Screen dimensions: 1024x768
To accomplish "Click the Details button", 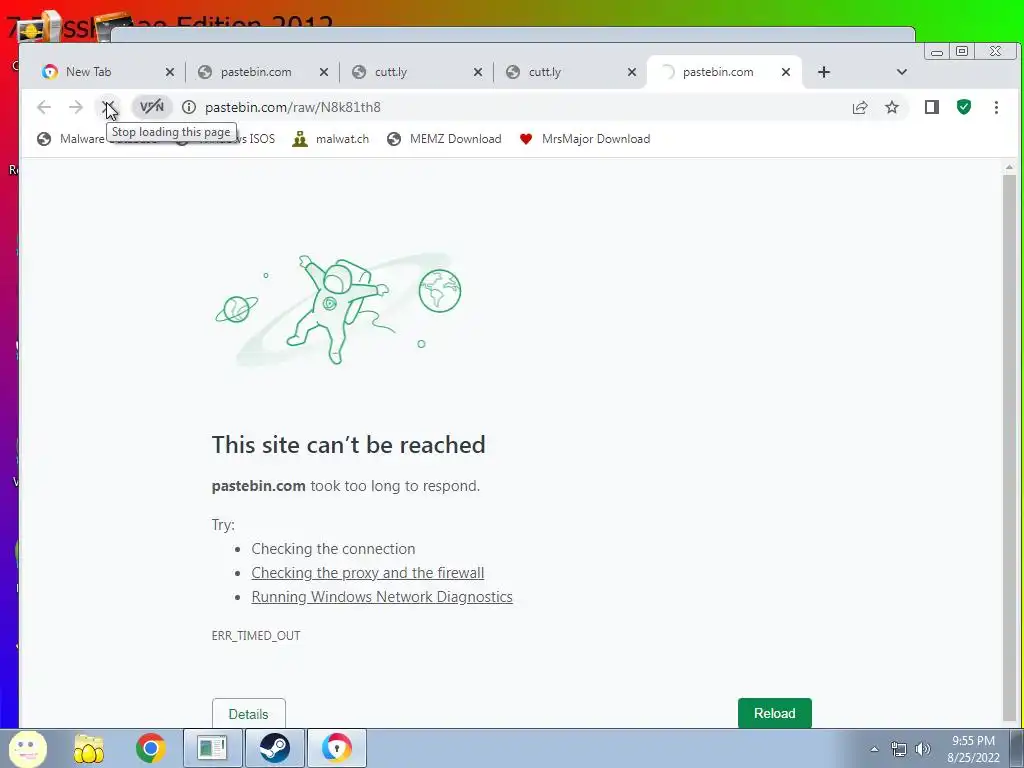I will 248,714.
